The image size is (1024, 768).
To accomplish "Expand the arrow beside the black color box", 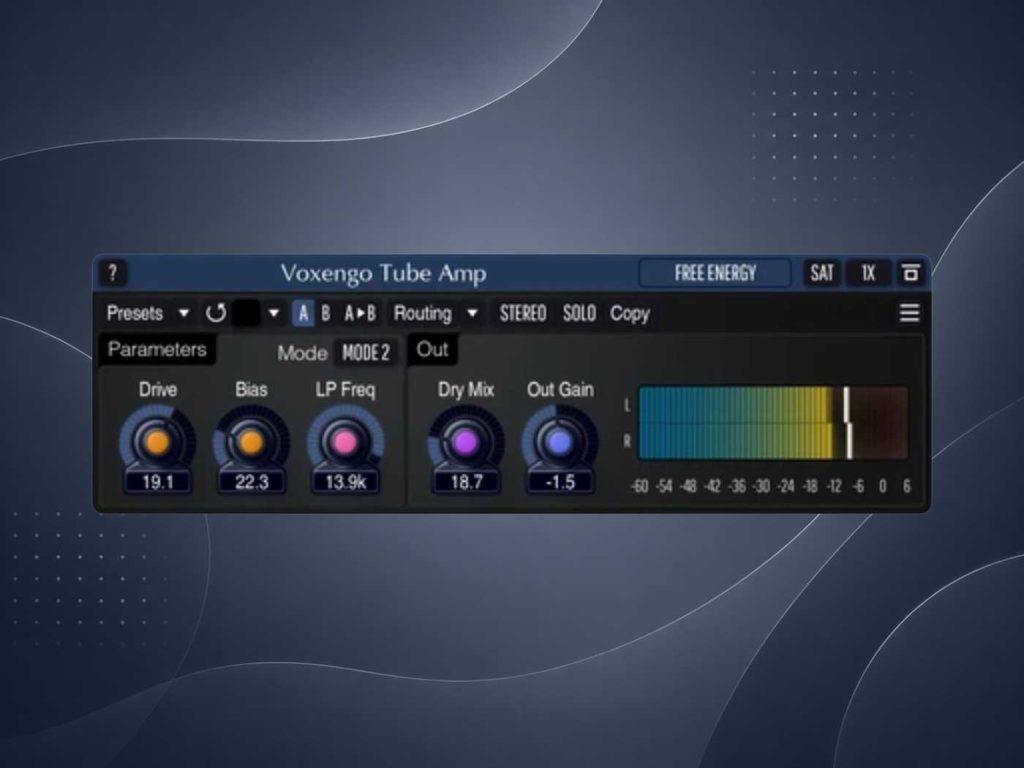I will 274,313.
